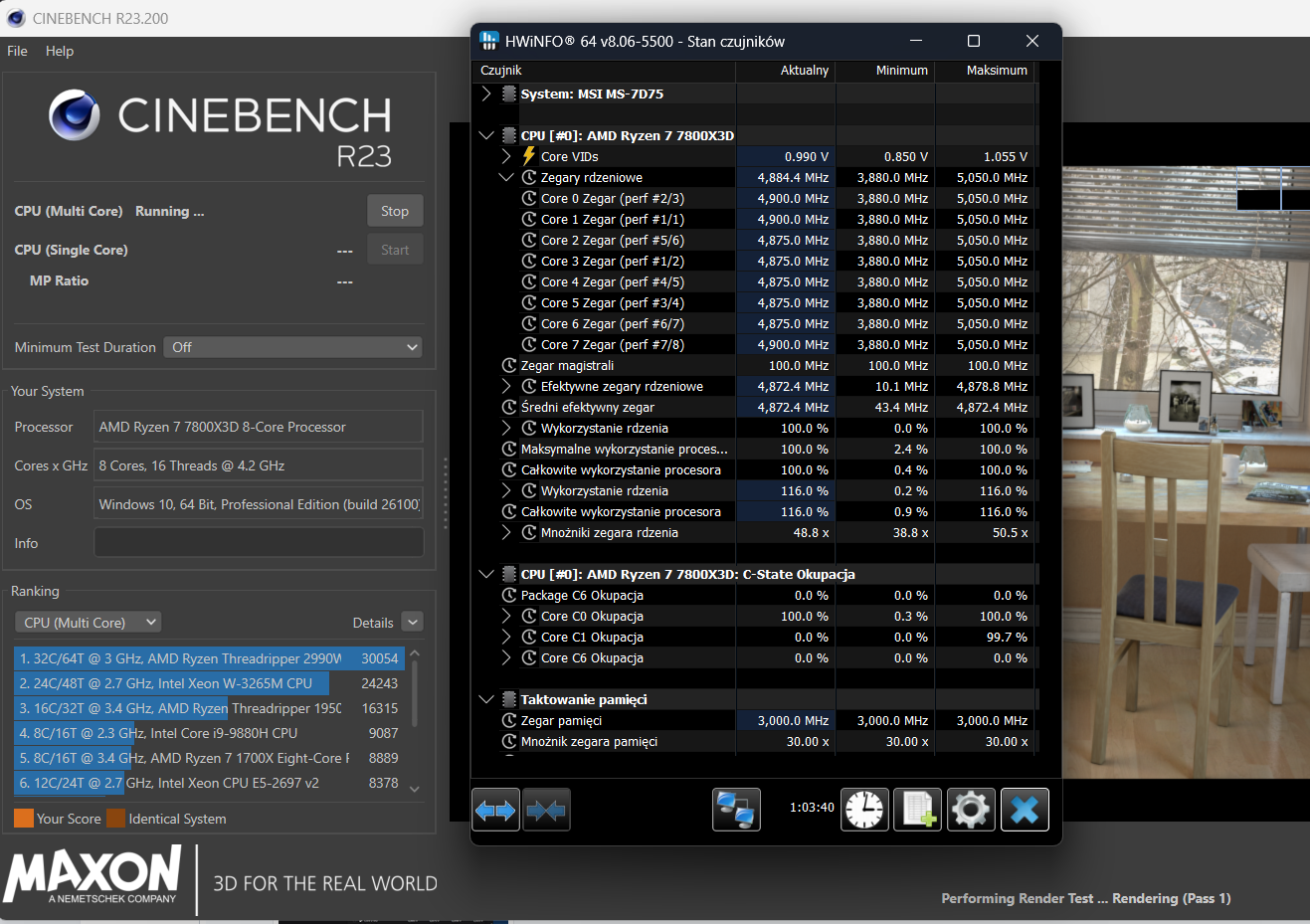
Task: Click the clock reset timer icon
Action: pyautogui.click(x=864, y=810)
